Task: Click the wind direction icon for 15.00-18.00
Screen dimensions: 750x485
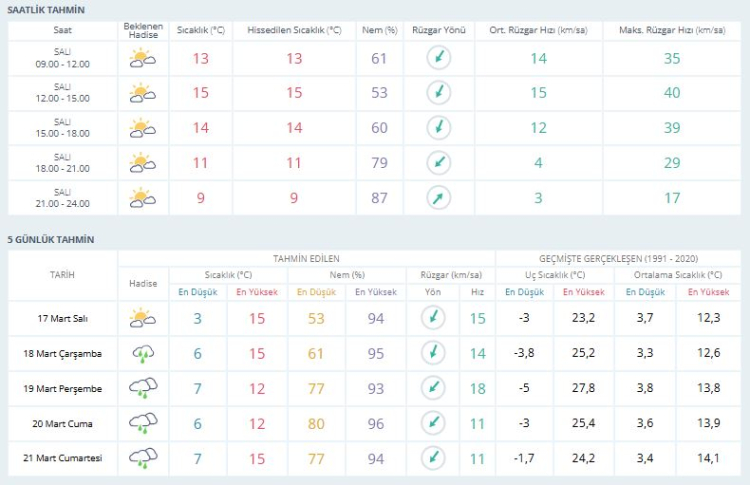Action: point(438,128)
